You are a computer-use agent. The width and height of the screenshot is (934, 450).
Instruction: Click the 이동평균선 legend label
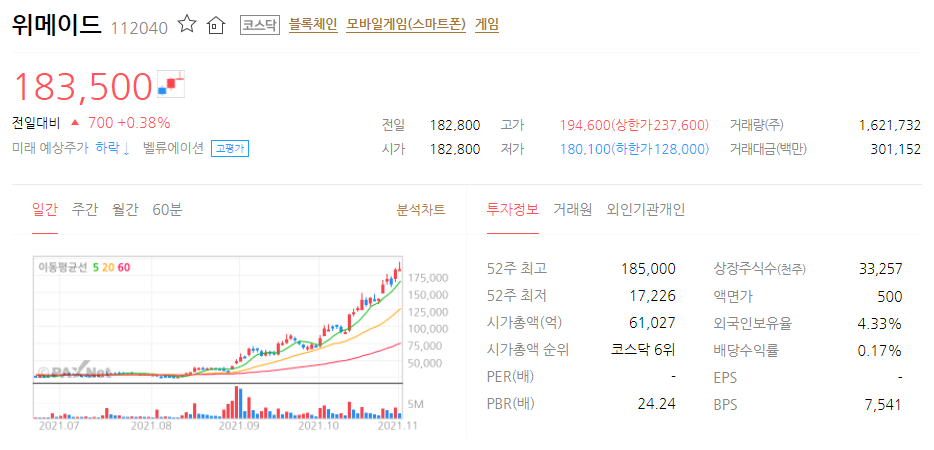(x=63, y=267)
